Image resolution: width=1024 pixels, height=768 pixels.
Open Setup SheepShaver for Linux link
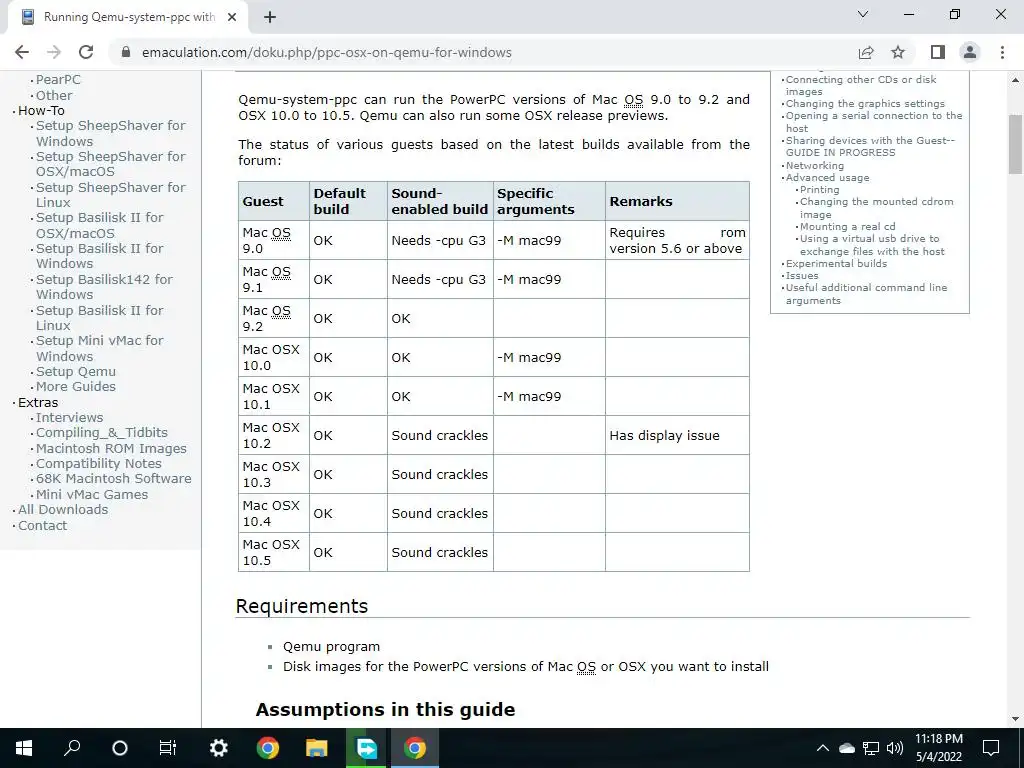pos(110,195)
